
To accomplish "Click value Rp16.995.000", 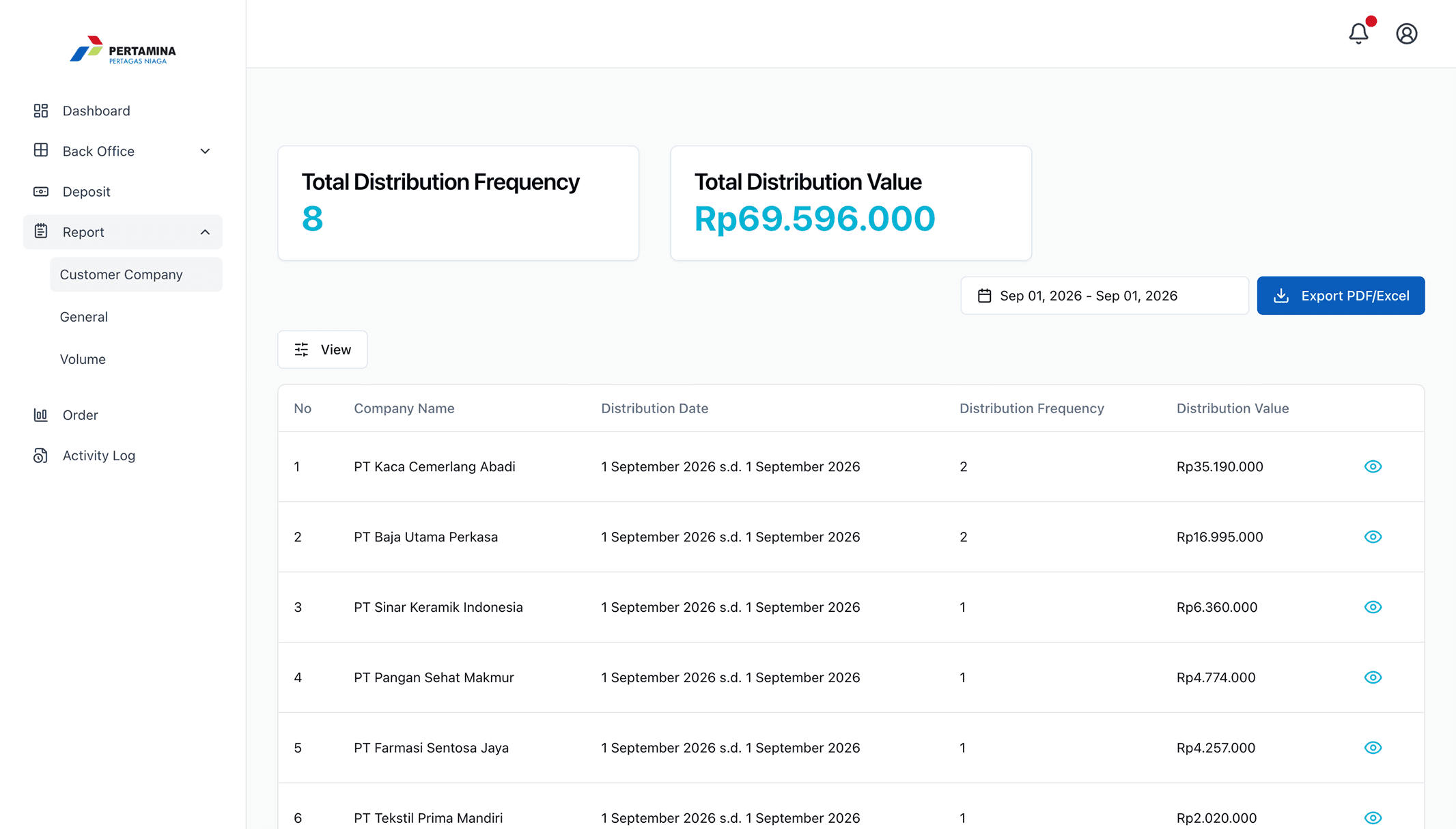I will (1220, 537).
